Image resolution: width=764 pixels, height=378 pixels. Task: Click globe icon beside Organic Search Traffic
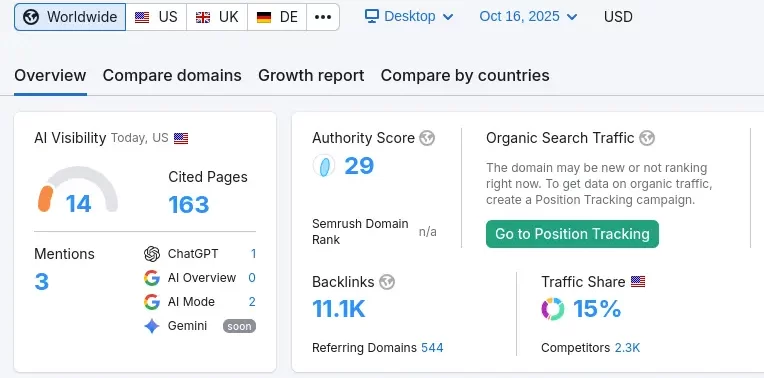647,138
